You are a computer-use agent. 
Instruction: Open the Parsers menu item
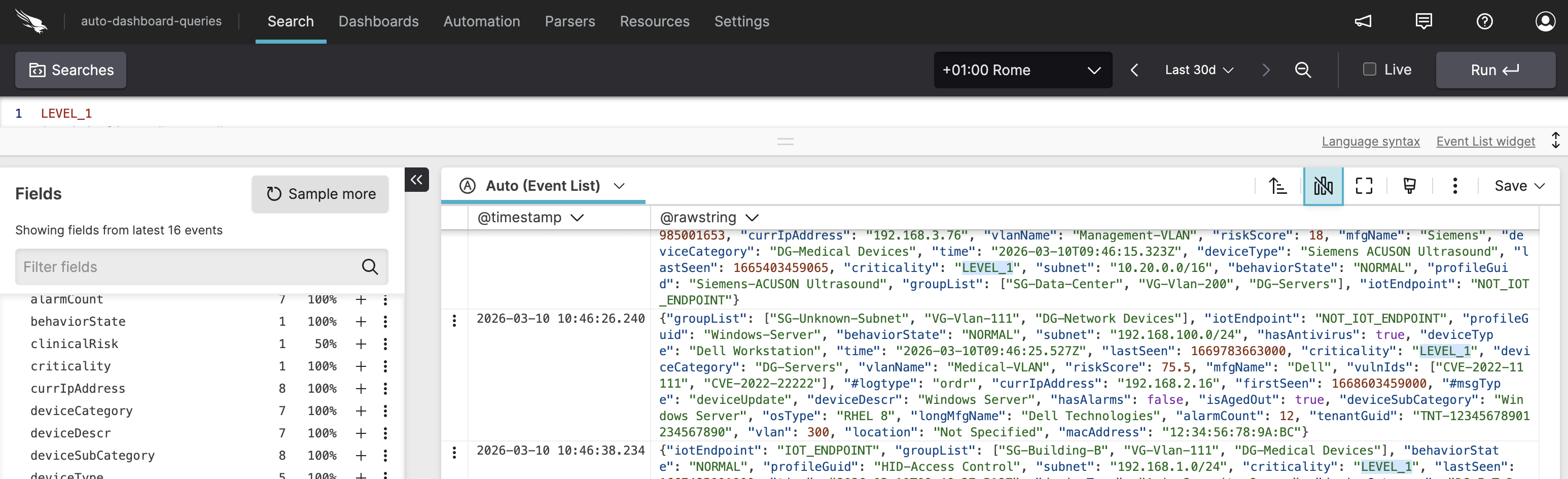[x=569, y=21]
